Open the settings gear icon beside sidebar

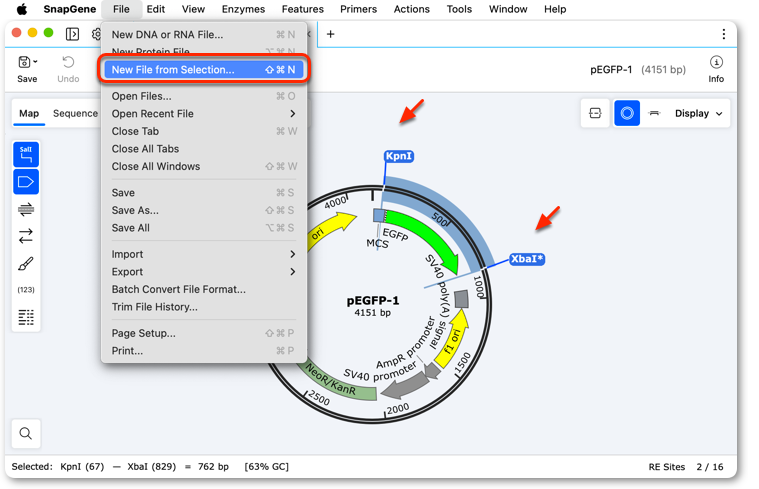[x=96, y=34]
